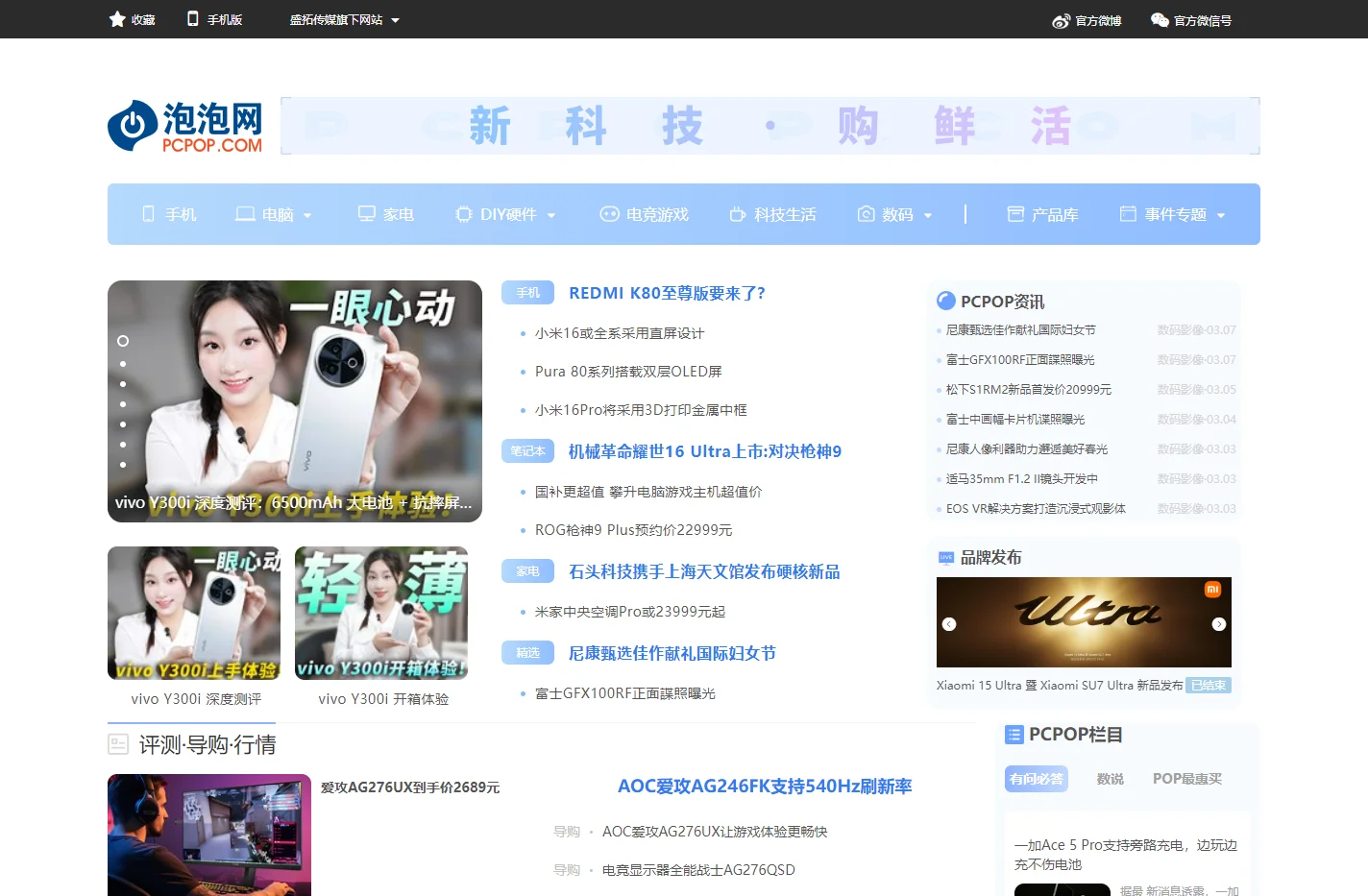This screenshot has height=896, width=1368.
Task: Click the blue globe icon by PCPOP资讯
Action: pyautogui.click(x=945, y=301)
